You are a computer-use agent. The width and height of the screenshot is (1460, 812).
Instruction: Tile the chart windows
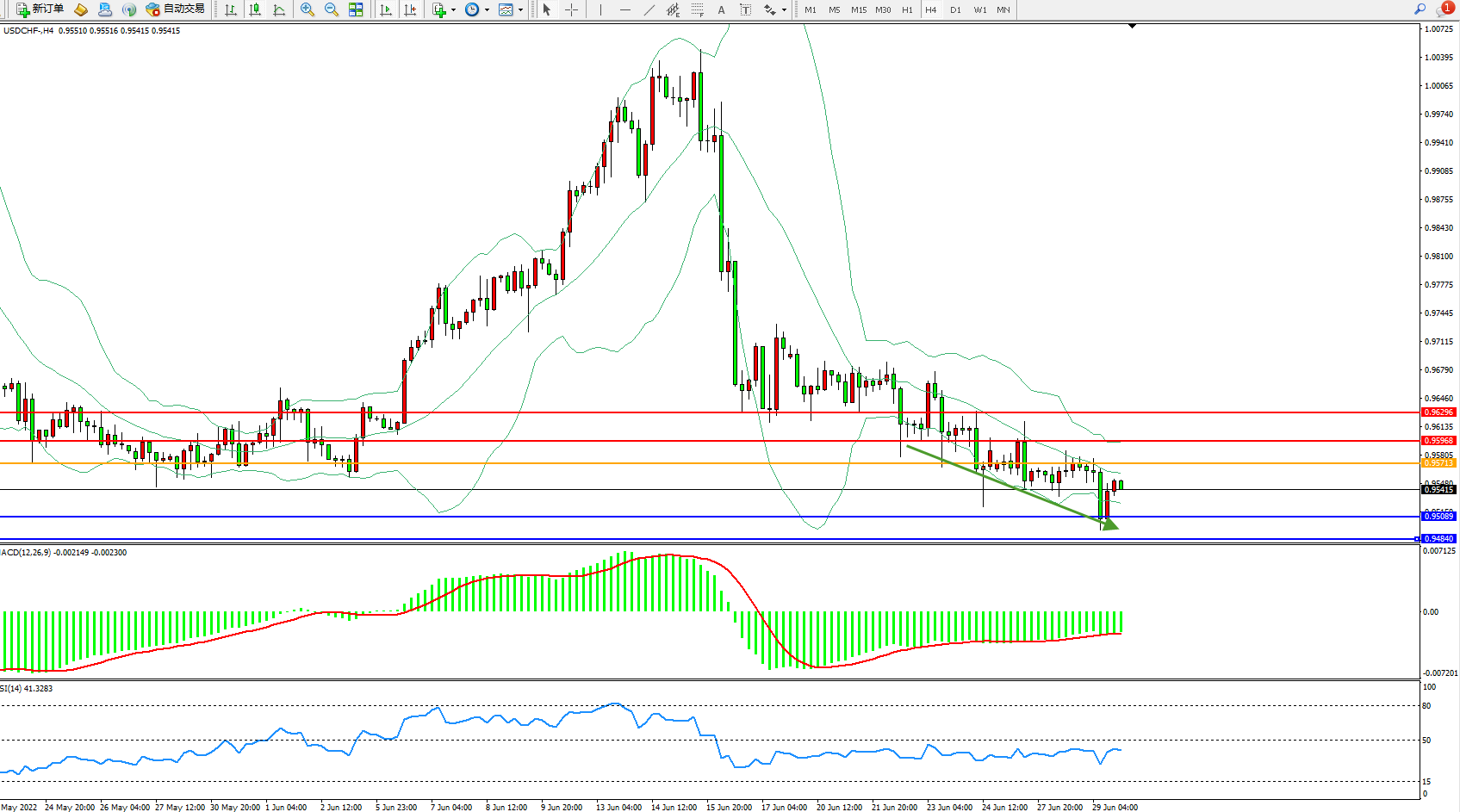(356, 9)
